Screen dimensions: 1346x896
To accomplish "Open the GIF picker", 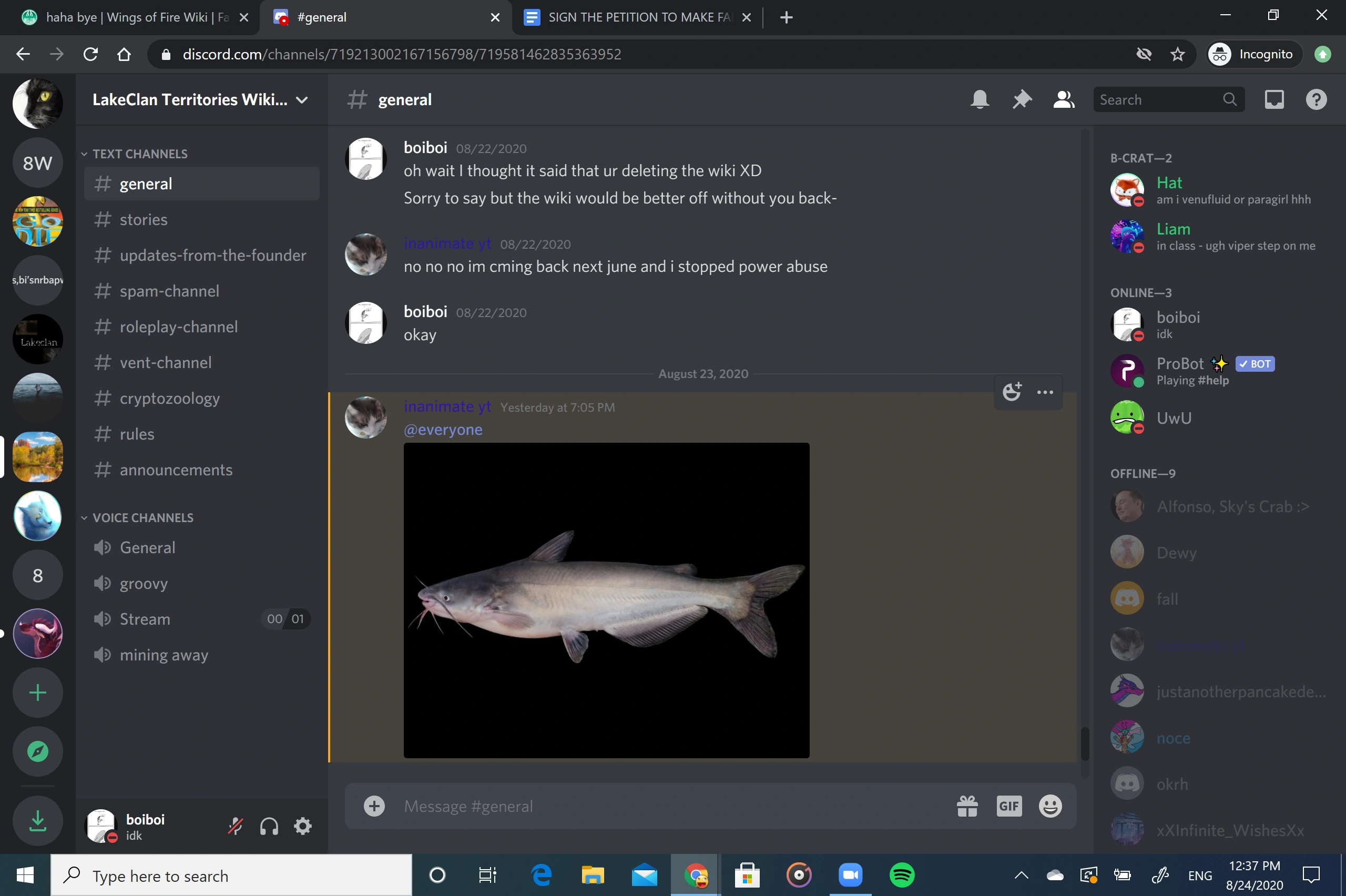I will (x=1008, y=806).
